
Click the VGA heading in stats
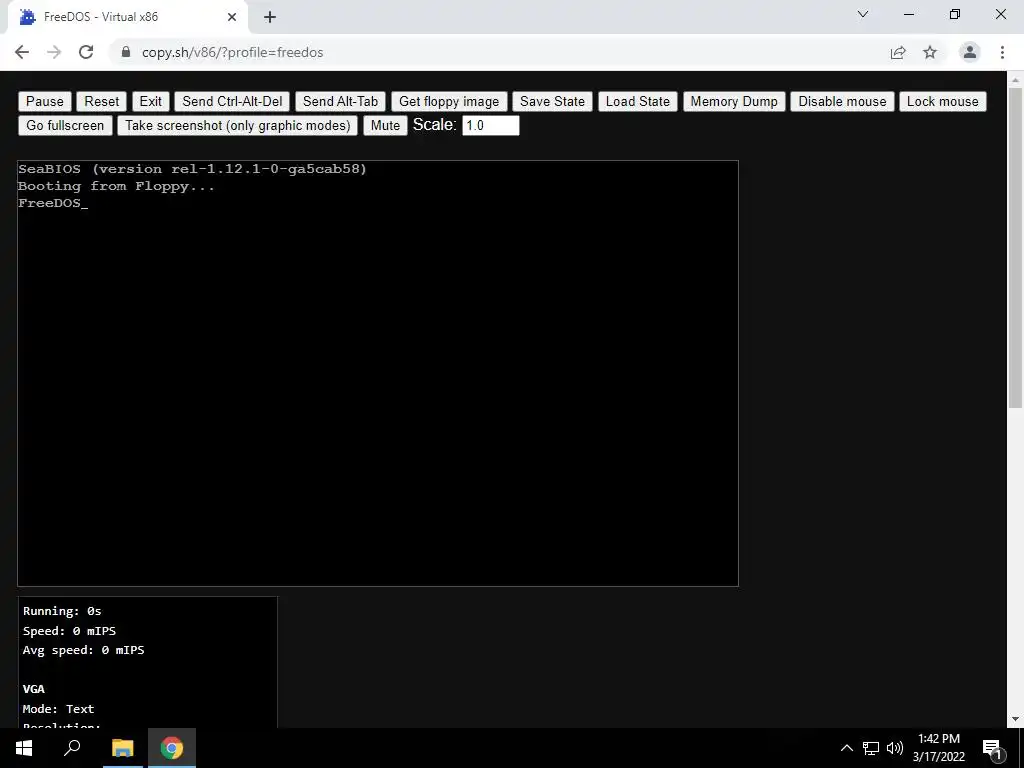pyautogui.click(x=33, y=689)
